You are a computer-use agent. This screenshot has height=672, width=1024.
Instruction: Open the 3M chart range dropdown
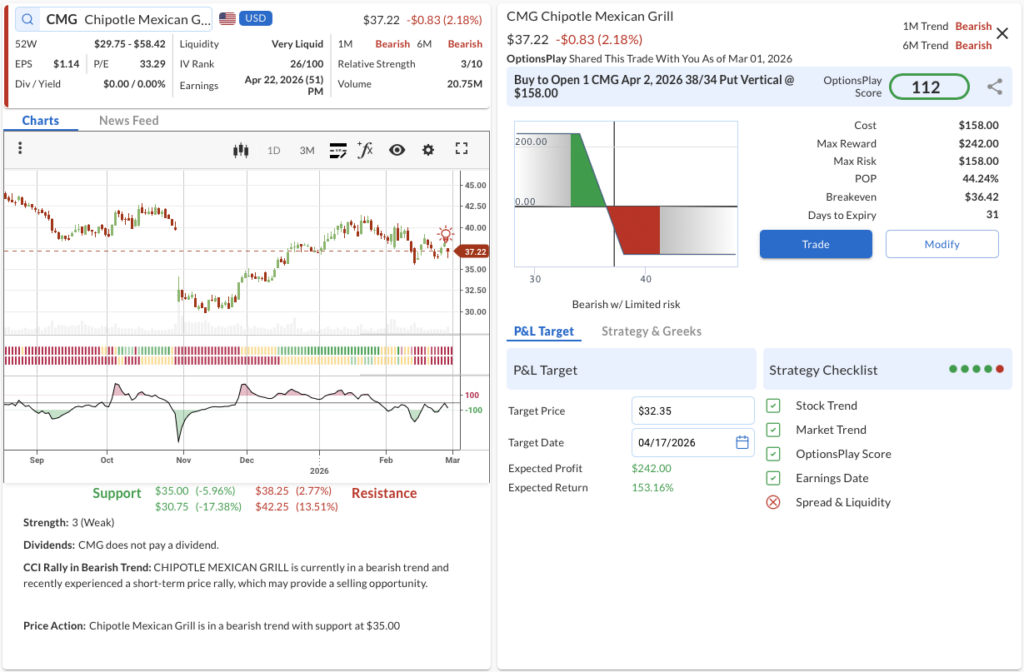pos(307,150)
